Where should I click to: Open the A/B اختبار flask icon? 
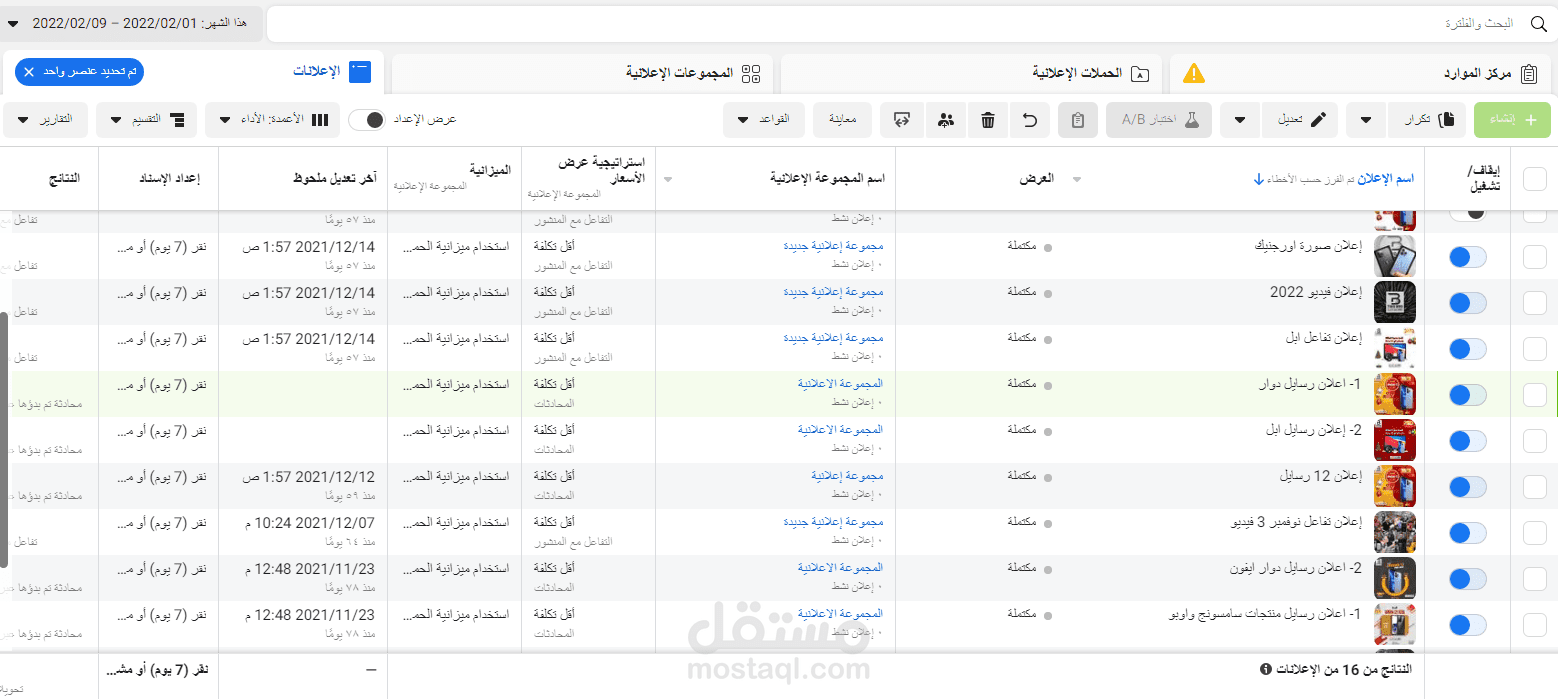click(x=1160, y=119)
